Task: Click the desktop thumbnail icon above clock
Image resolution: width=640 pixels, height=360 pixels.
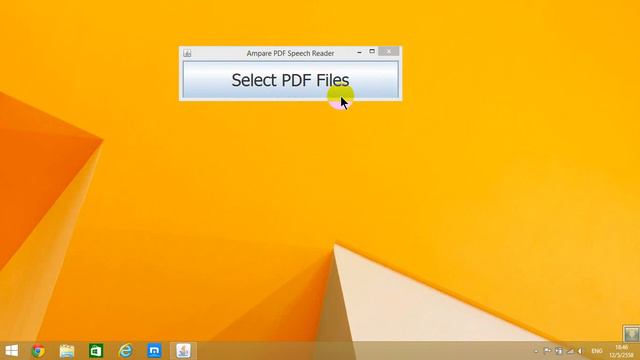Action: tap(631, 333)
